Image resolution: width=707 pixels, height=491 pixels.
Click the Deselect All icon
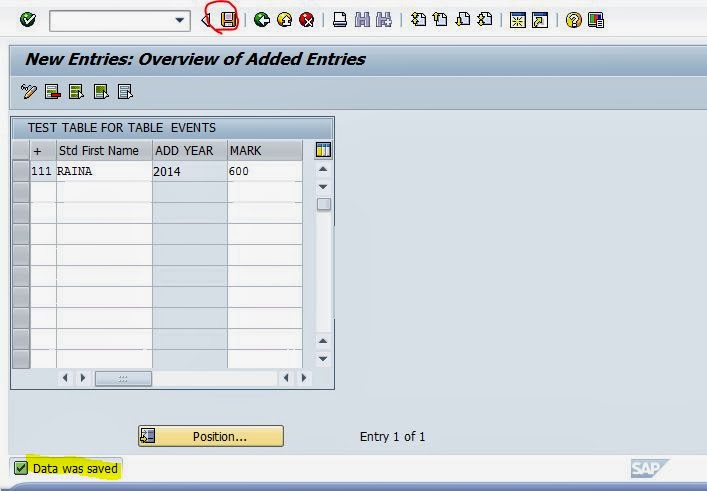[125, 92]
